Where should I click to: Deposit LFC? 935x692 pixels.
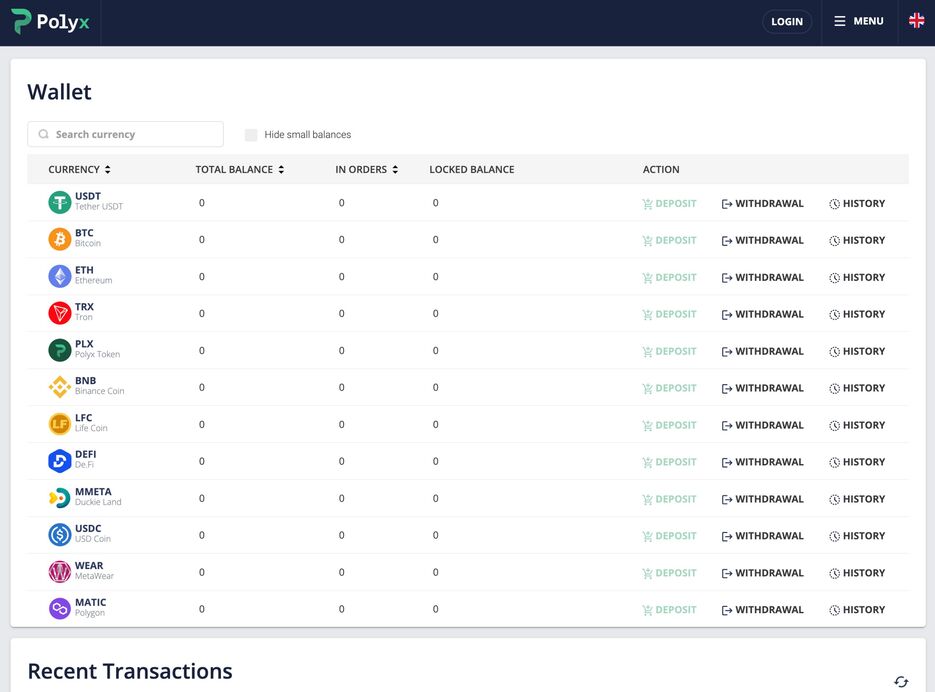(669, 425)
